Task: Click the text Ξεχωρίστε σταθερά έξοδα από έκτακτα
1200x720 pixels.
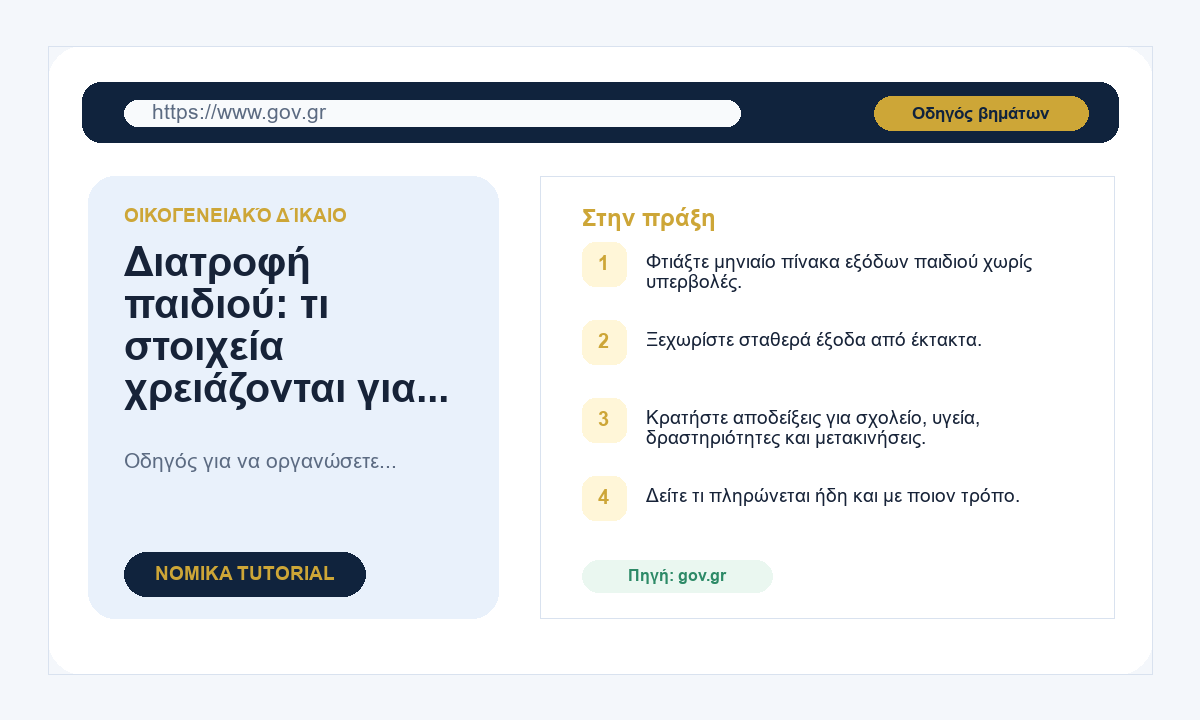Action: 814,340
